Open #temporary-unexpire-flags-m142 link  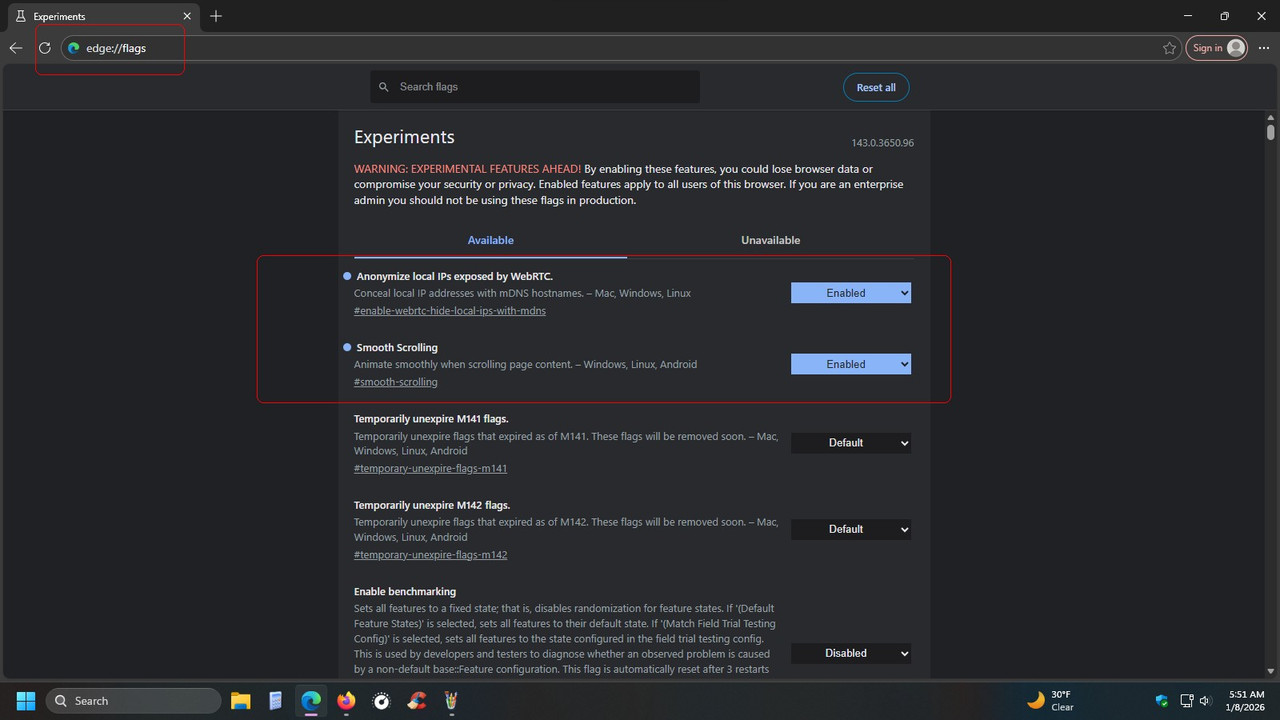pos(431,554)
